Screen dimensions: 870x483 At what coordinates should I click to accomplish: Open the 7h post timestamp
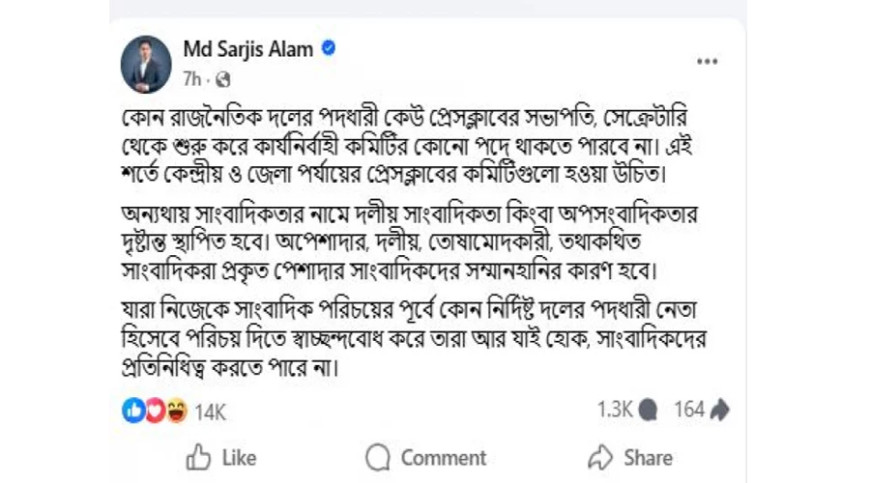tap(194, 77)
